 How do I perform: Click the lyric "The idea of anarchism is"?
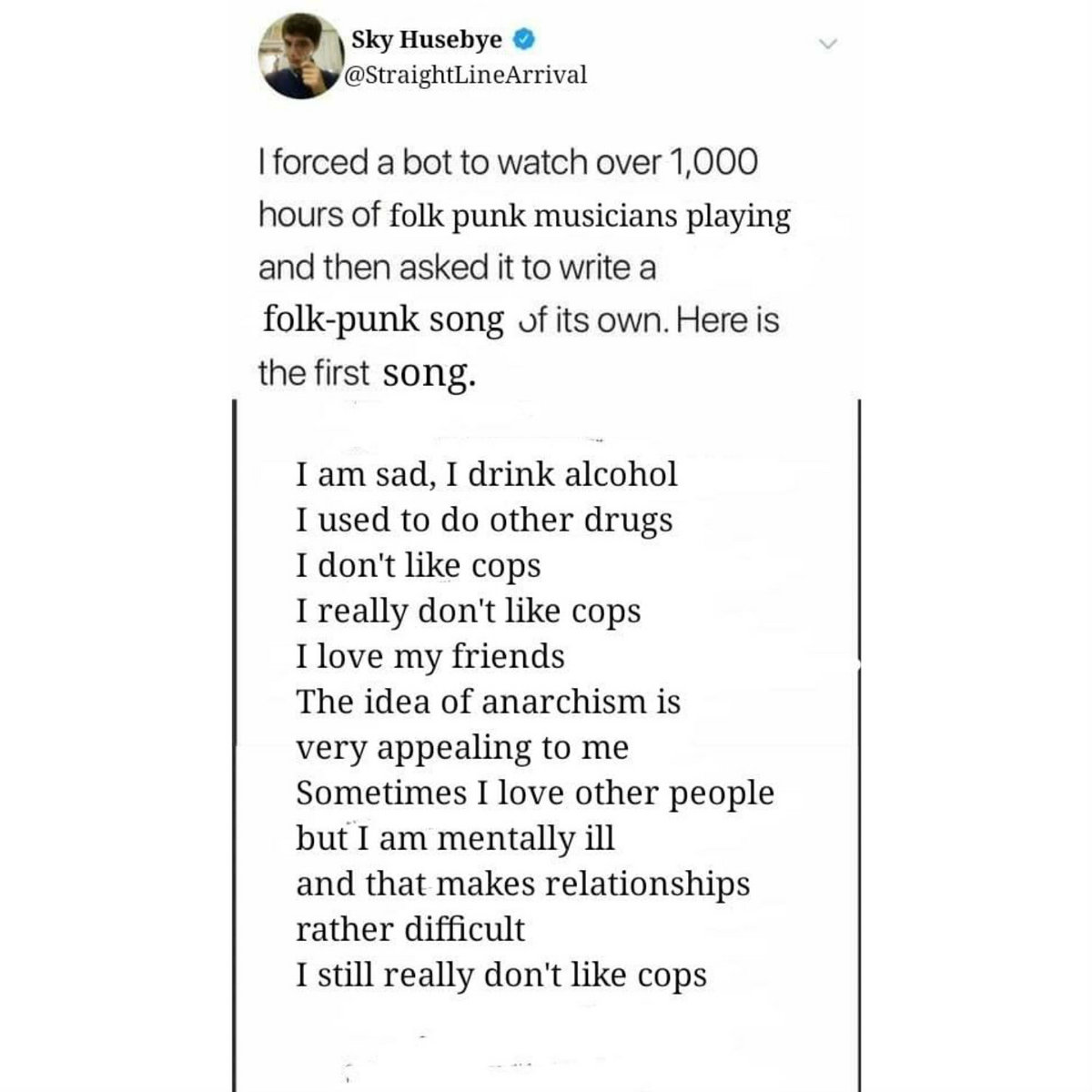tap(488, 702)
